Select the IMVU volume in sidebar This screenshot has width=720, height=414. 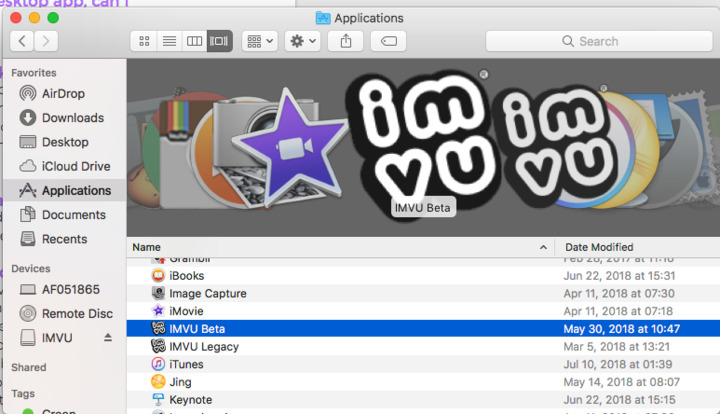click(x=57, y=338)
